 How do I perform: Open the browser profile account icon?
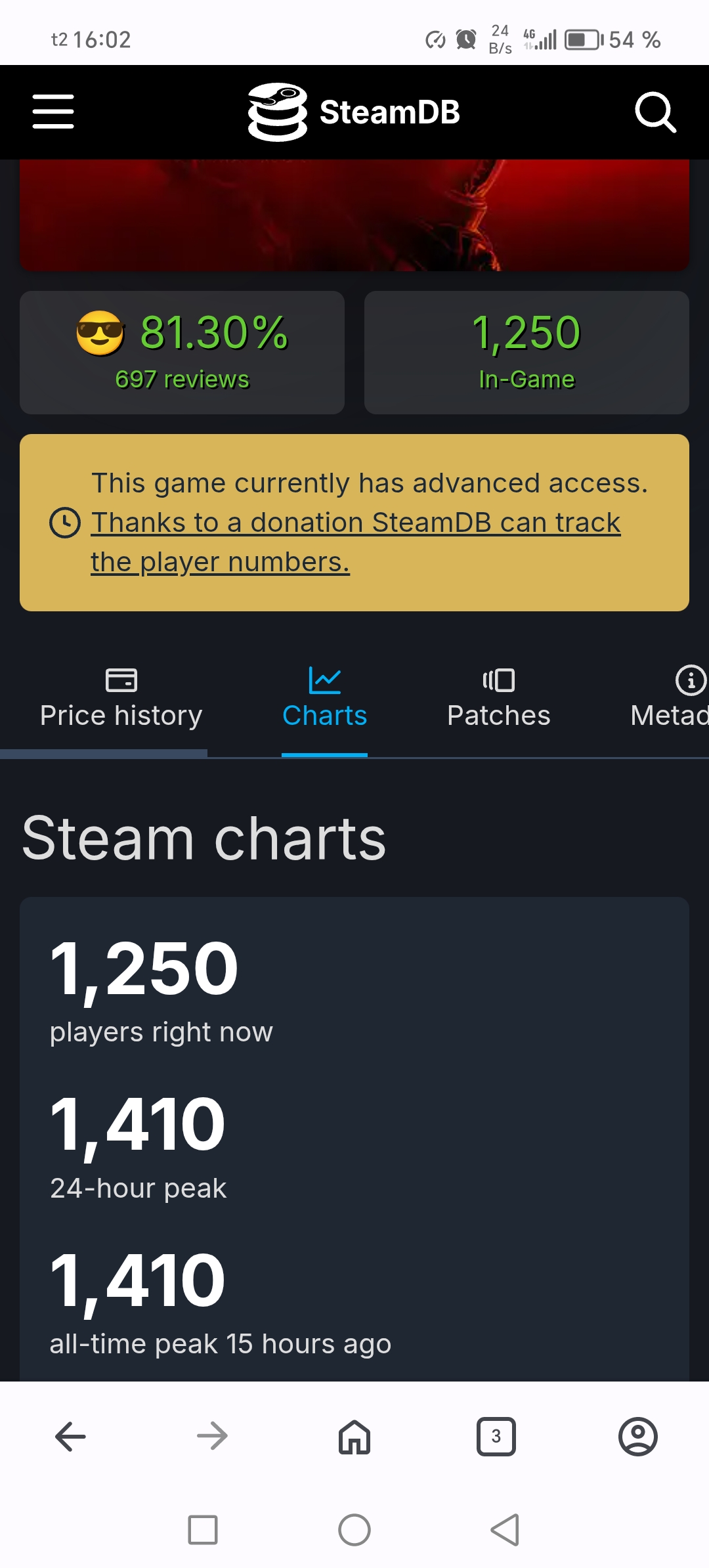coord(637,1436)
